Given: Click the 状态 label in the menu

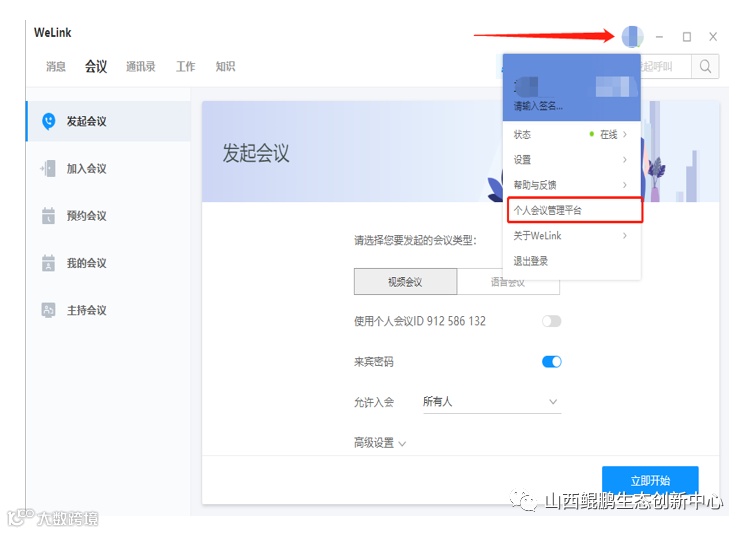Looking at the screenshot, I should tap(522, 134).
